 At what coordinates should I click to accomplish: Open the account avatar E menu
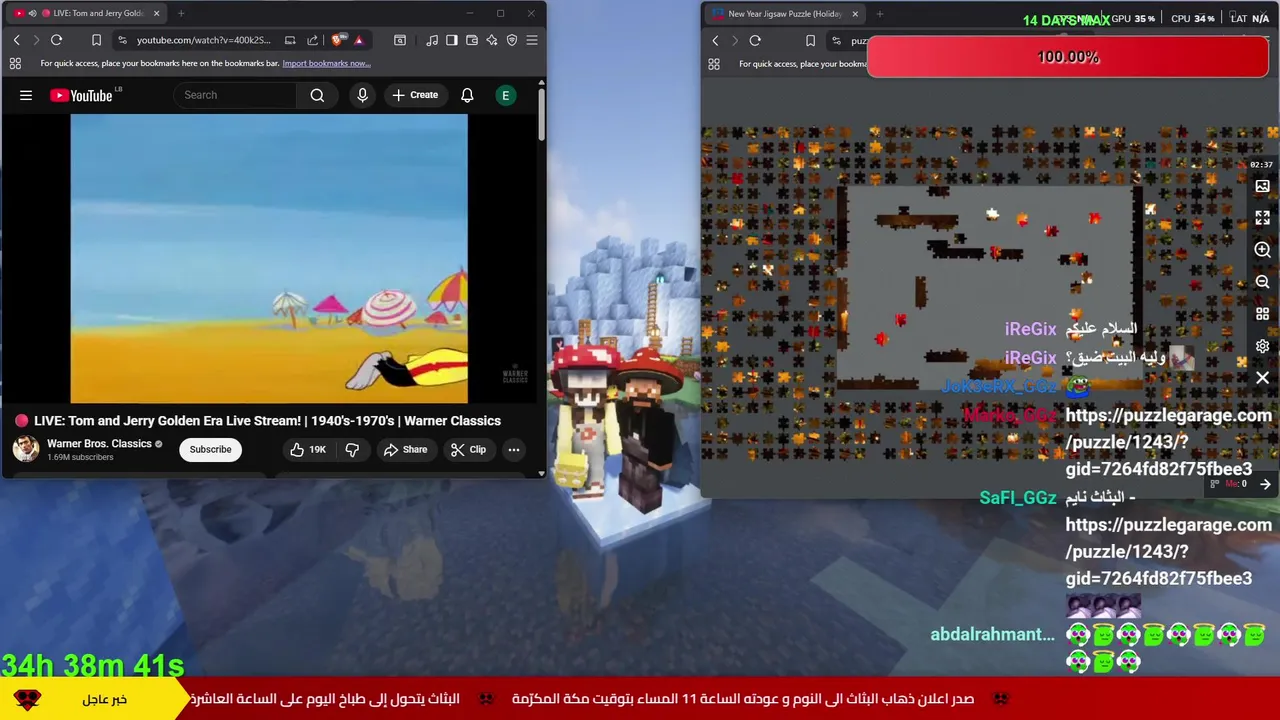[505, 95]
